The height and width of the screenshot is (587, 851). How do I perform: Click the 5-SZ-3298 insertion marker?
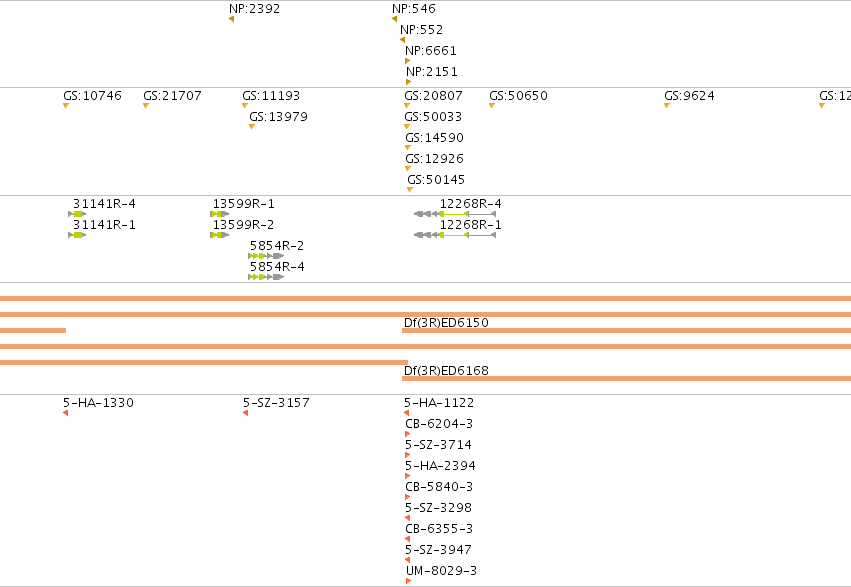click(408, 518)
